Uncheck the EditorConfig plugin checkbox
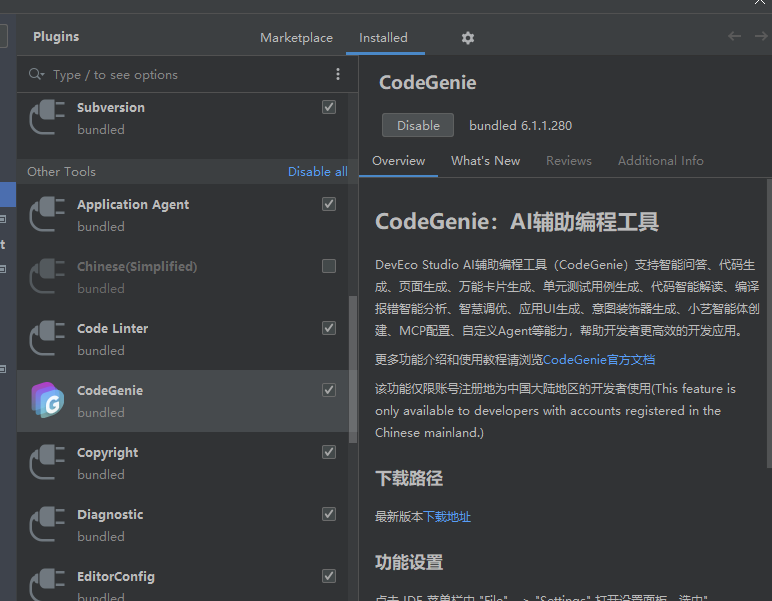 [x=329, y=576]
